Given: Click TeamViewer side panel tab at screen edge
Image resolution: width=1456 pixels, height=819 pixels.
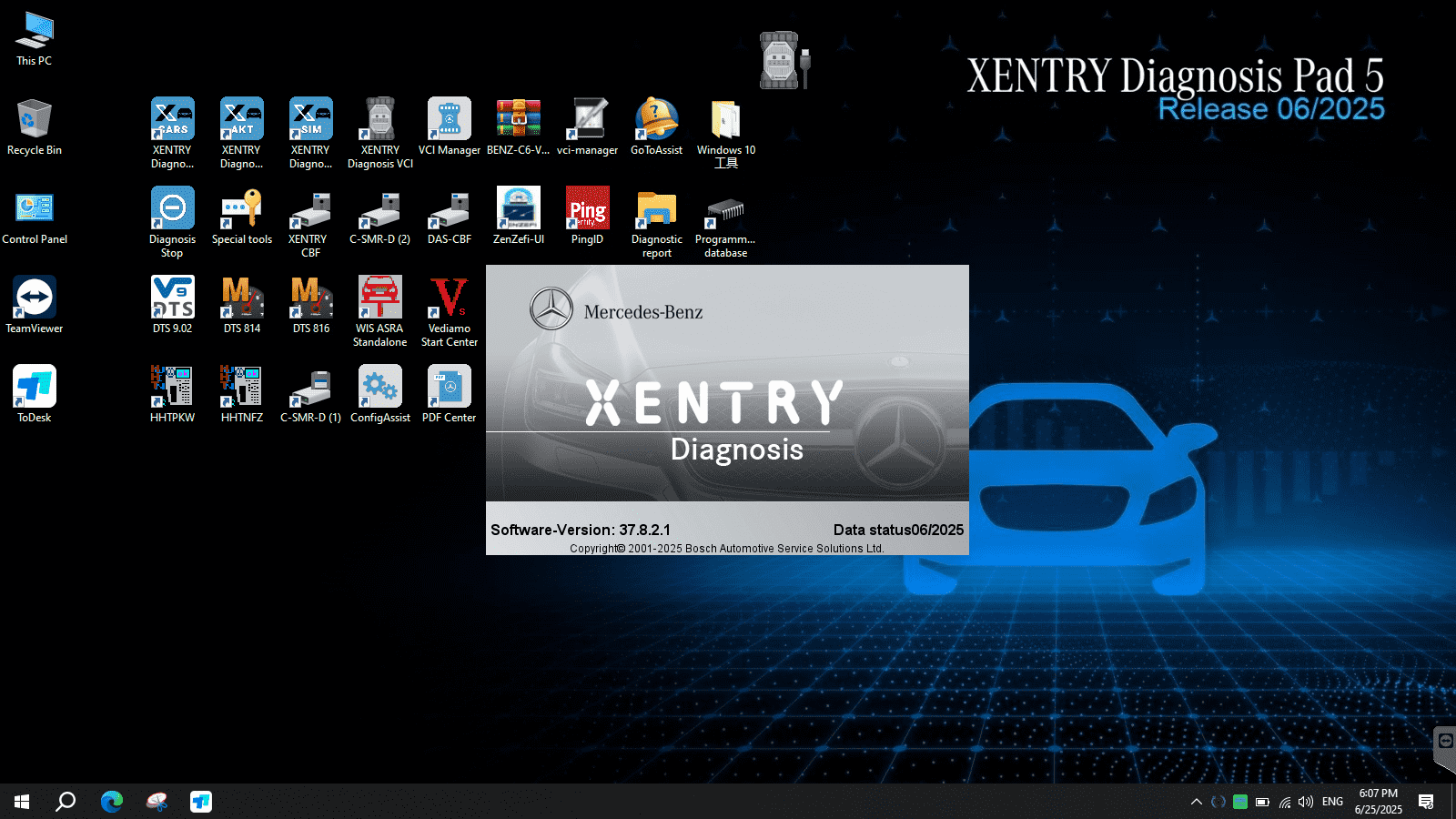Looking at the screenshot, I should (1445, 749).
